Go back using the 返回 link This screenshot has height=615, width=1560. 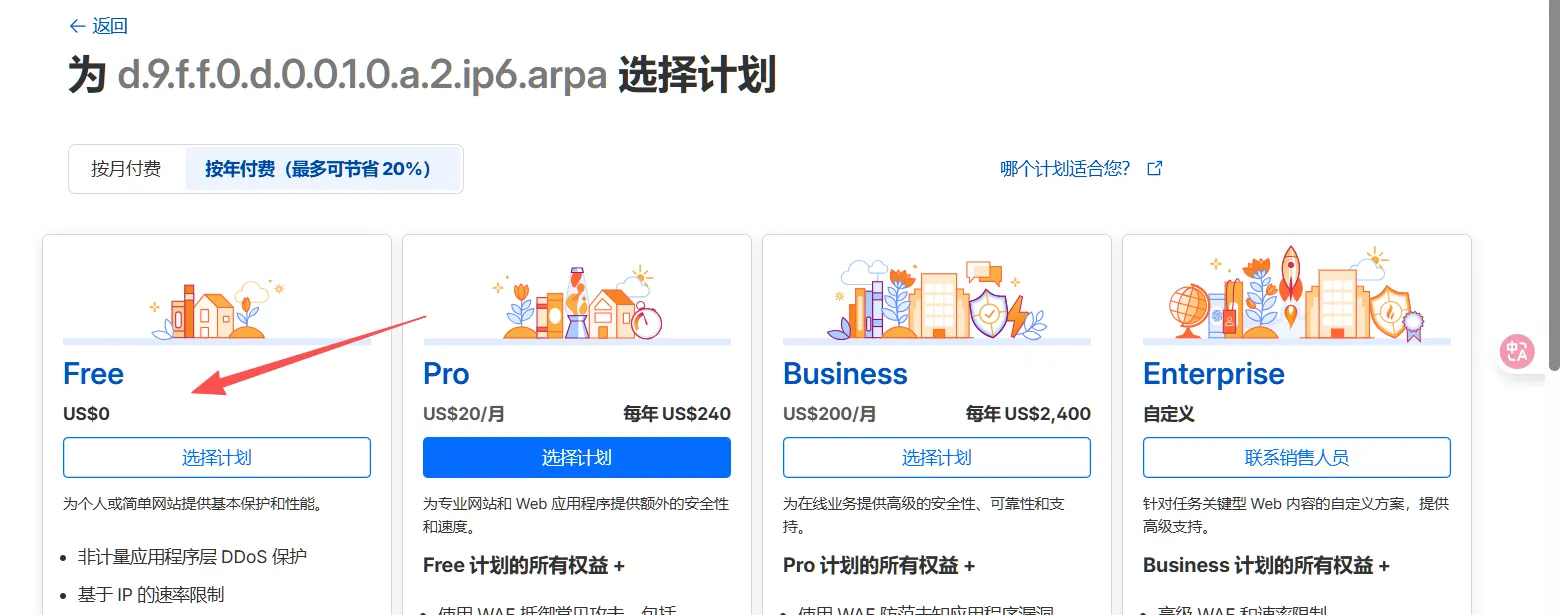coord(109,27)
